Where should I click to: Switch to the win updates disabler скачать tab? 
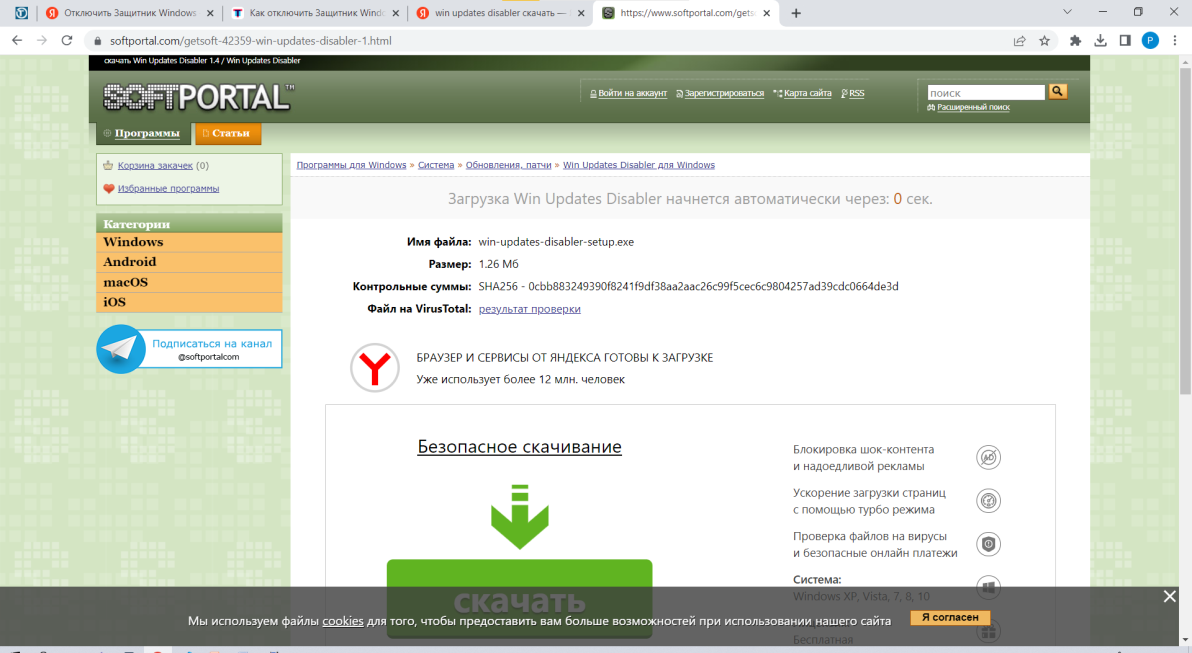[500, 13]
